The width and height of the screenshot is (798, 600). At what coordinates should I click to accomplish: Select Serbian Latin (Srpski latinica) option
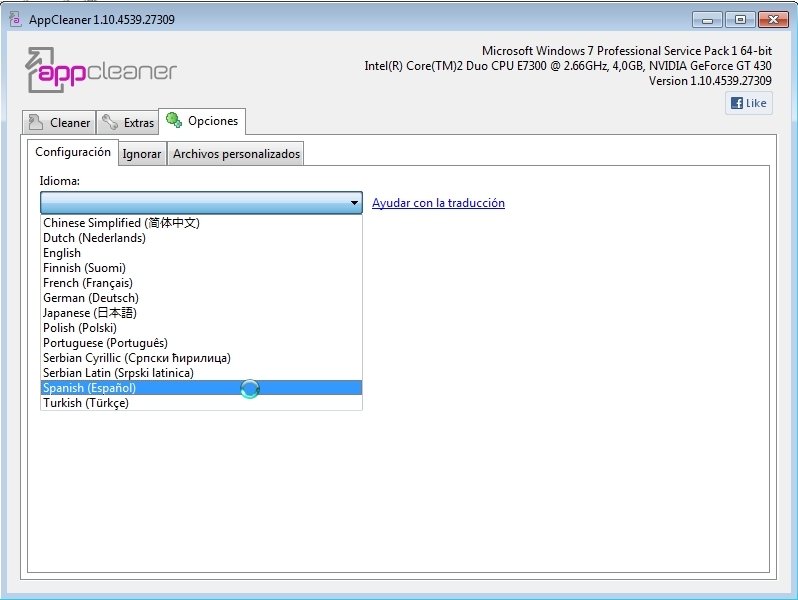coord(201,373)
